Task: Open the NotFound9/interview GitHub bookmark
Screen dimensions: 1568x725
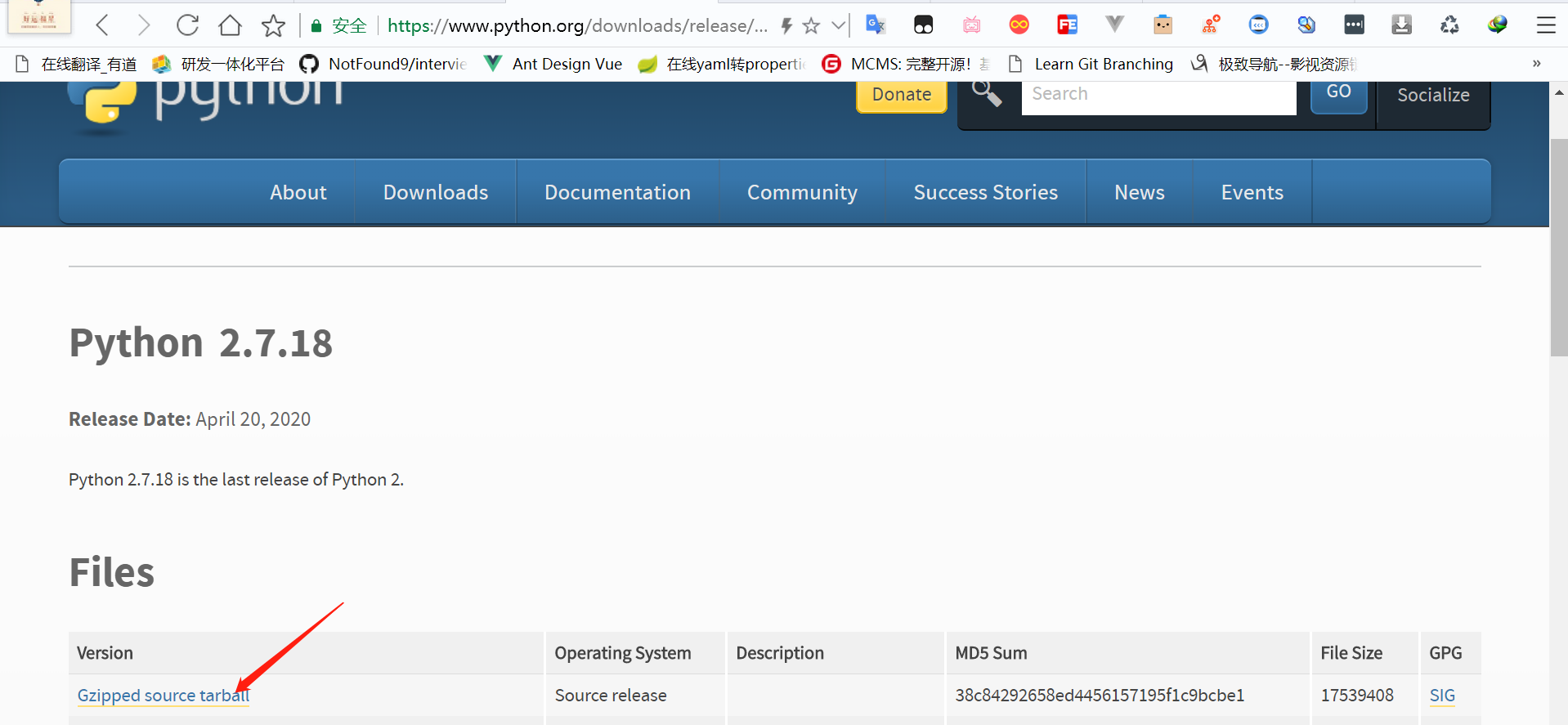Action: (383, 64)
